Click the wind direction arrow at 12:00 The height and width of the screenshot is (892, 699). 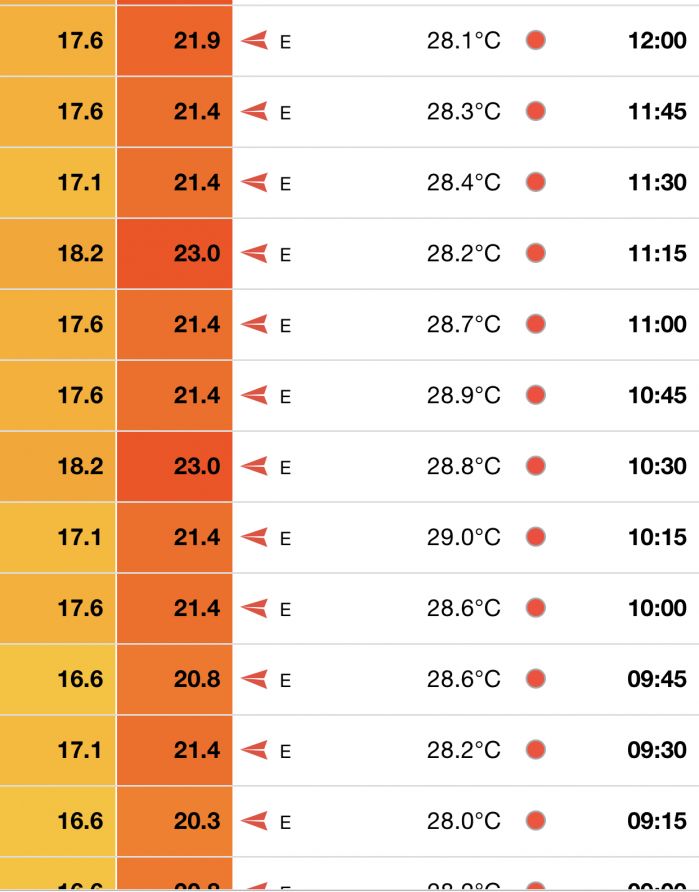[x=254, y=40]
